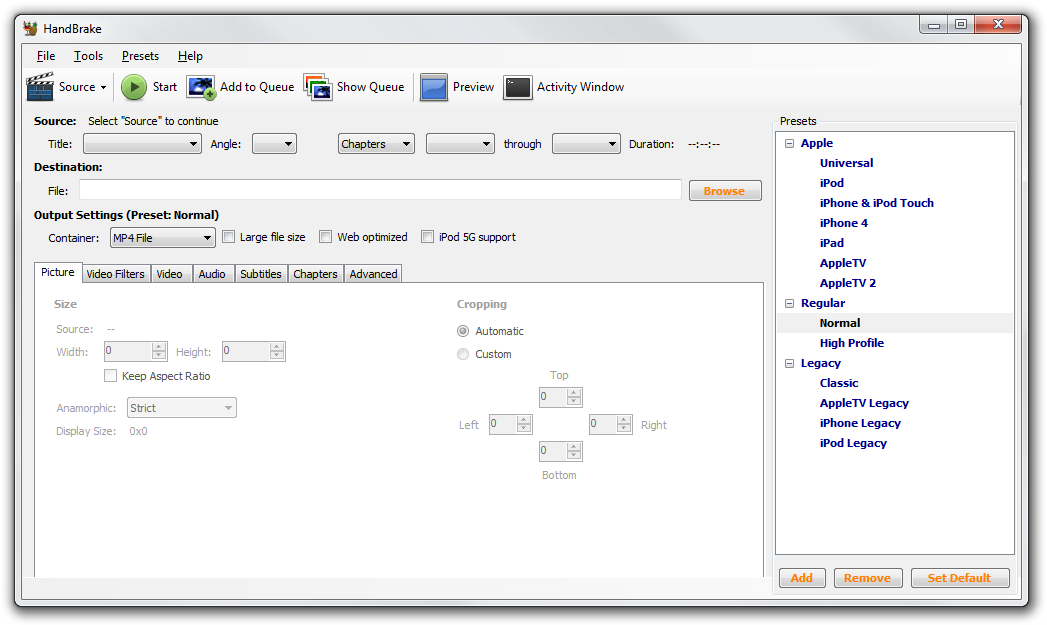
Task: Select the Picture tab
Action: (58, 272)
